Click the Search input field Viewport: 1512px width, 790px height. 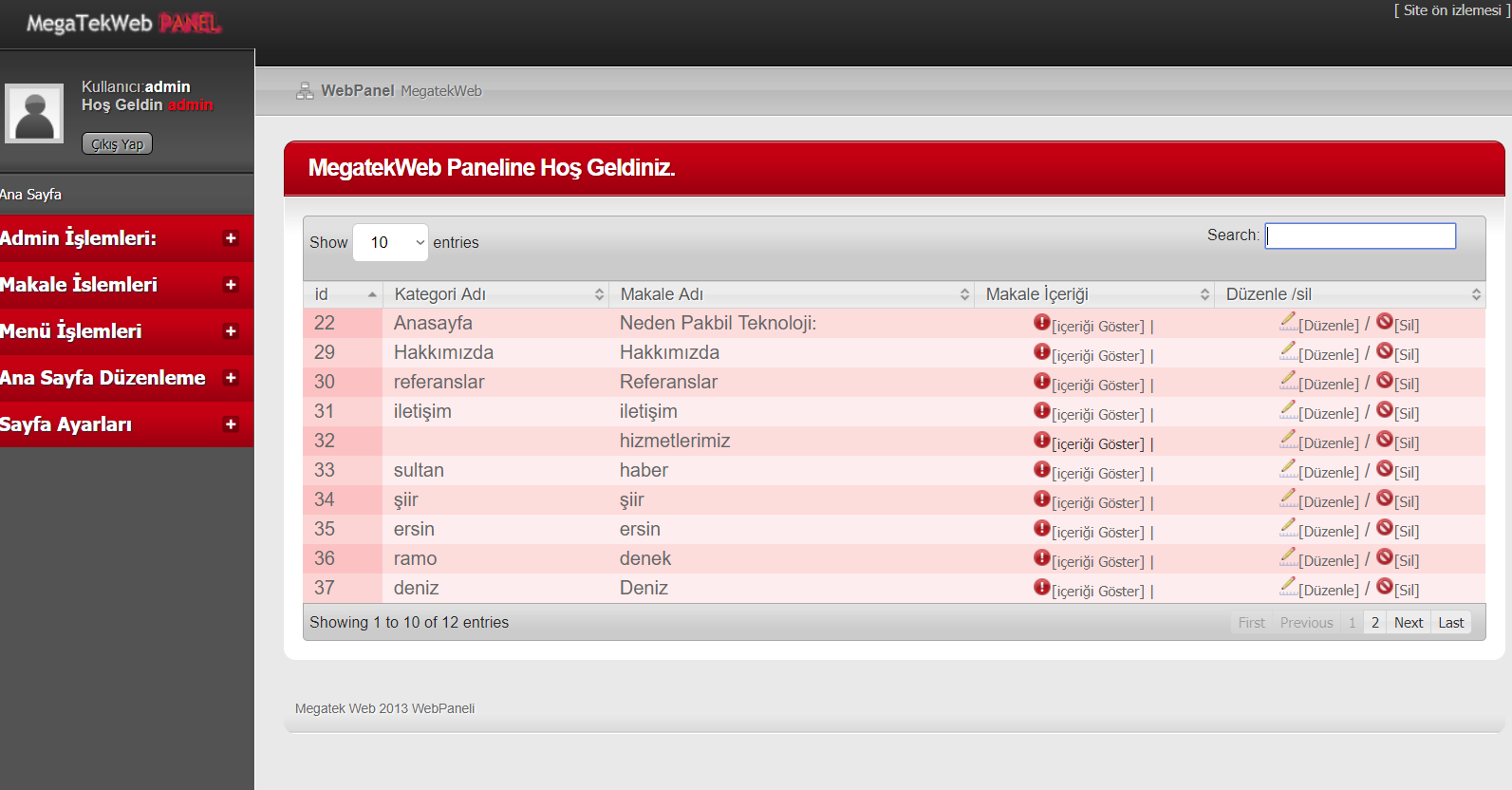point(1360,235)
